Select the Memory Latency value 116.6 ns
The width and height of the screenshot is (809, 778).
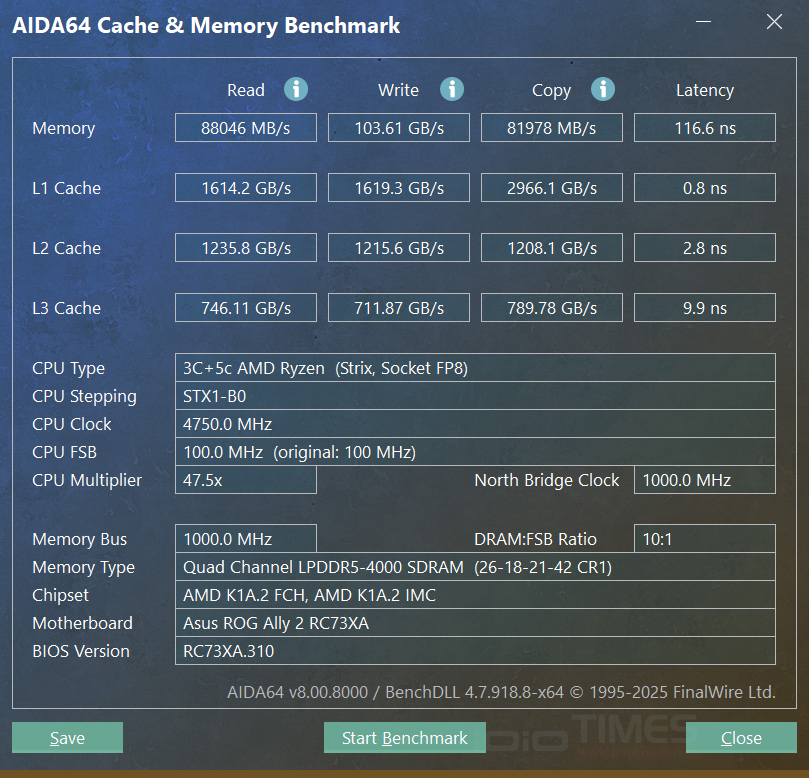[705, 127]
